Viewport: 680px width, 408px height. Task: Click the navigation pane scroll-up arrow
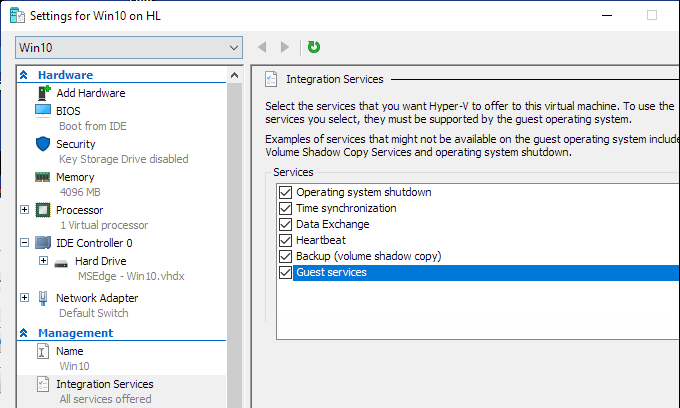coord(235,75)
